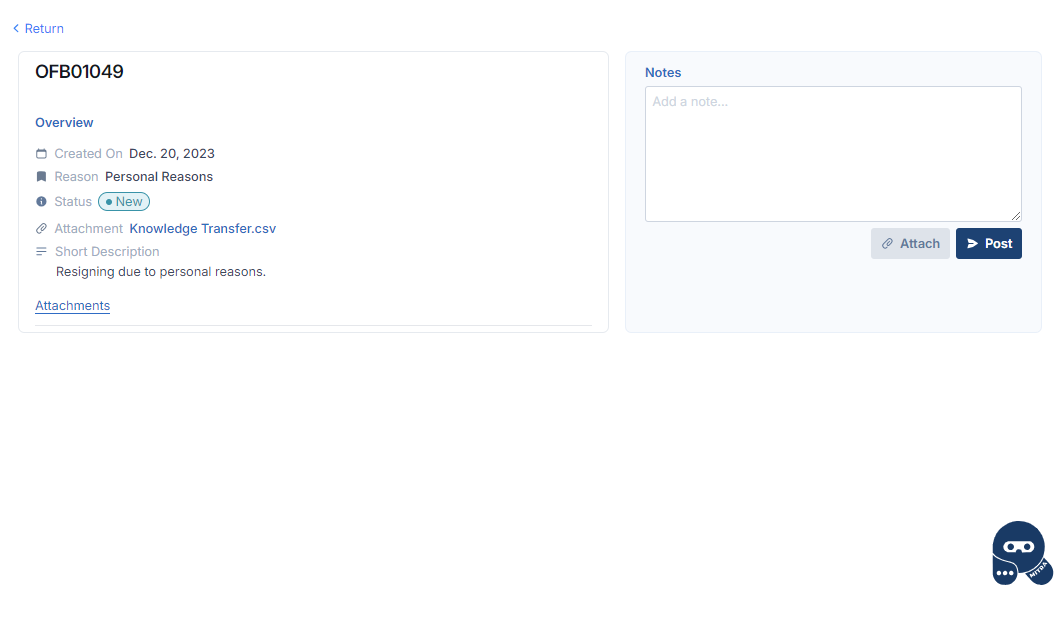Click the Overview section heading
The height and width of the screenshot is (621, 1063).
pyautogui.click(x=64, y=123)
